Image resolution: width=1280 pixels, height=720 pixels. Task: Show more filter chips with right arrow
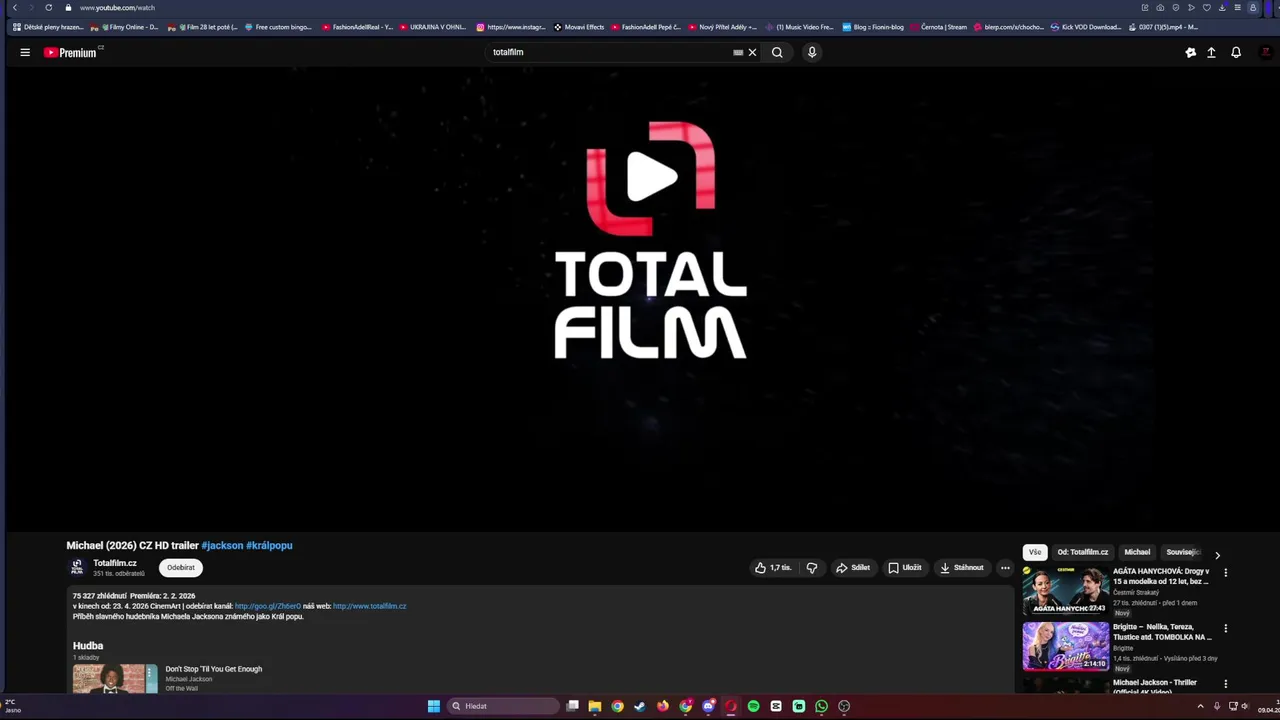(1217, 555)
